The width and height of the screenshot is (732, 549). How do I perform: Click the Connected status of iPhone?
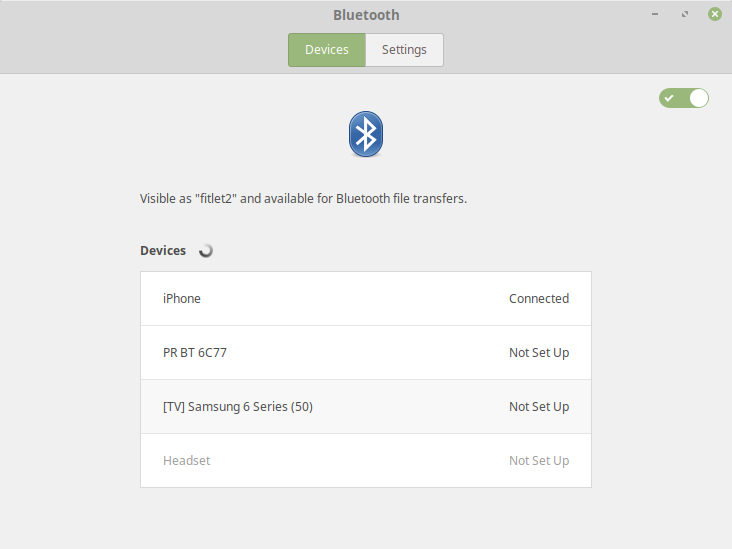click(539, 298)
